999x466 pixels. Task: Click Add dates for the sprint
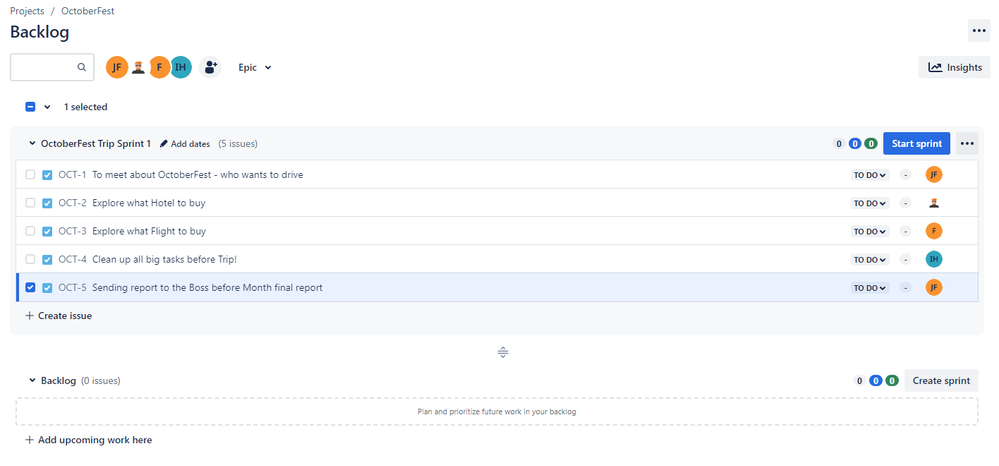pyautogui.click(x=185, y=144)
